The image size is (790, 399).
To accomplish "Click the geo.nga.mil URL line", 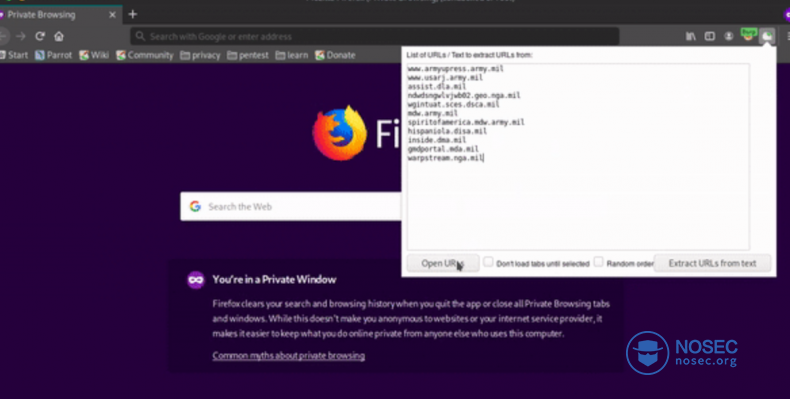I will point(464,96).
